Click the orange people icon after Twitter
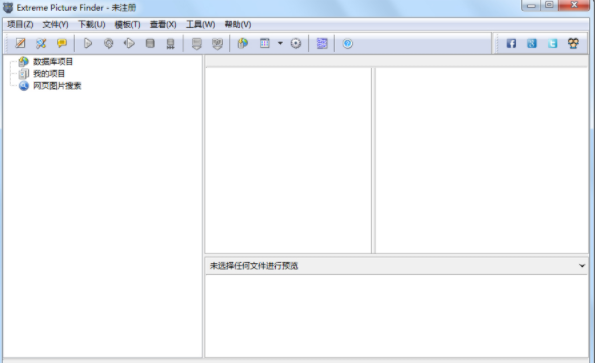The height and width of the screenshot is (363, 595). 573,43
